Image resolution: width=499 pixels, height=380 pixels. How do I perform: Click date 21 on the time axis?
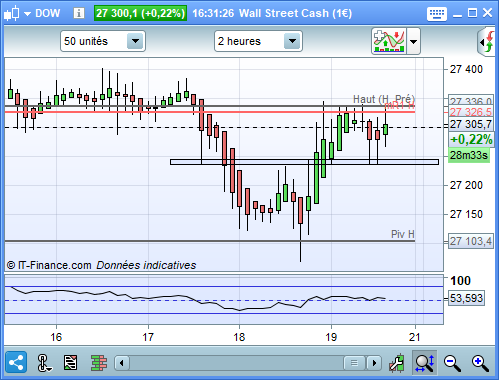[x=415, y=337]
